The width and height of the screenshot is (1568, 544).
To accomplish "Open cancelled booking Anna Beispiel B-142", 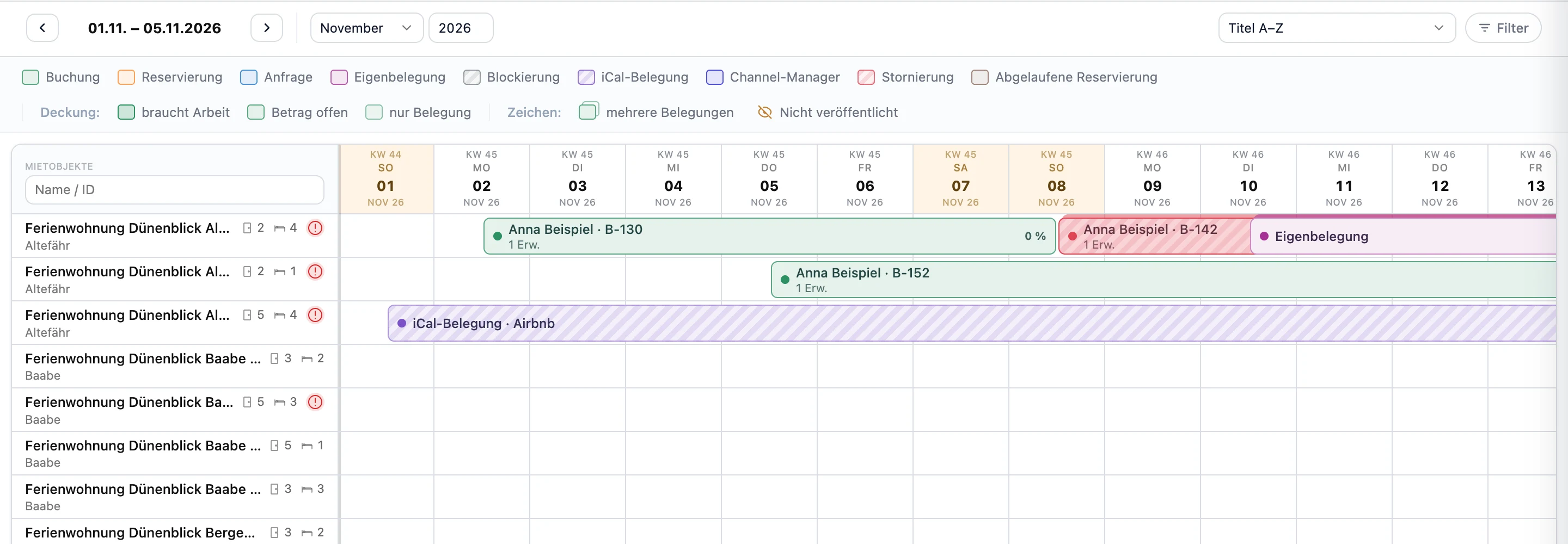I will click(x=1154, y=236).
